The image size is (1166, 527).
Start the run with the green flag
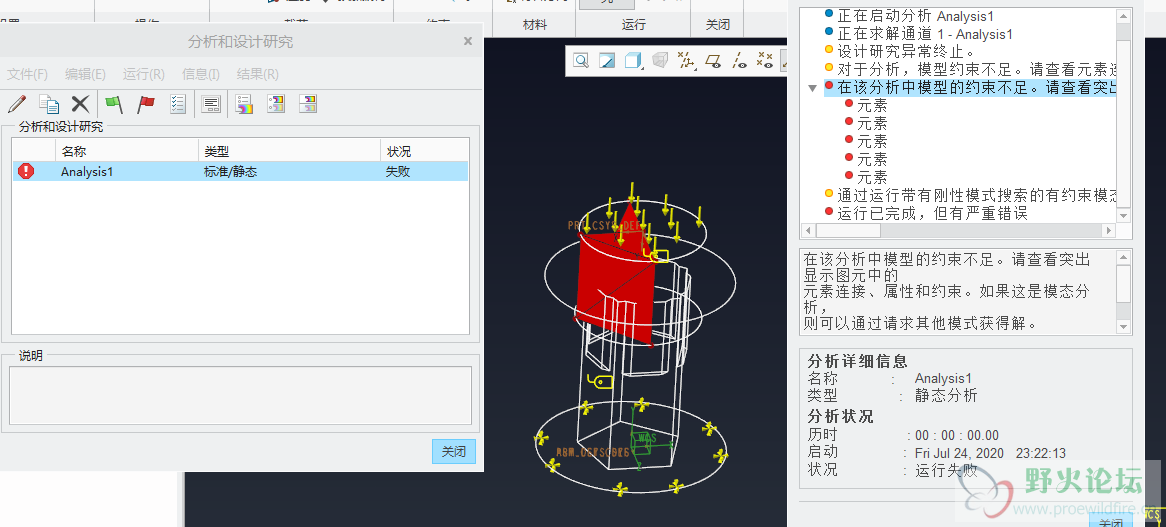click(x=113, y=104)
